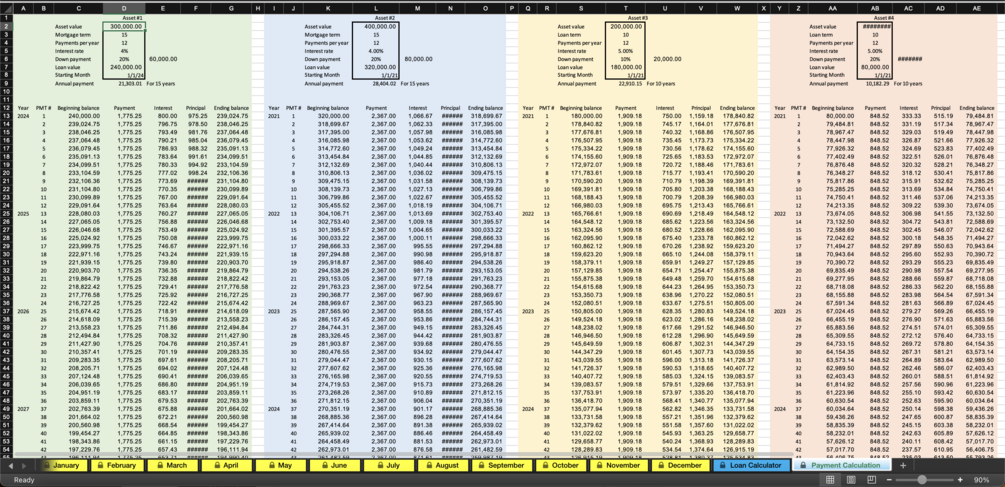Select row 12 header
Screen dimensions: 1005x487
(6, 108)
